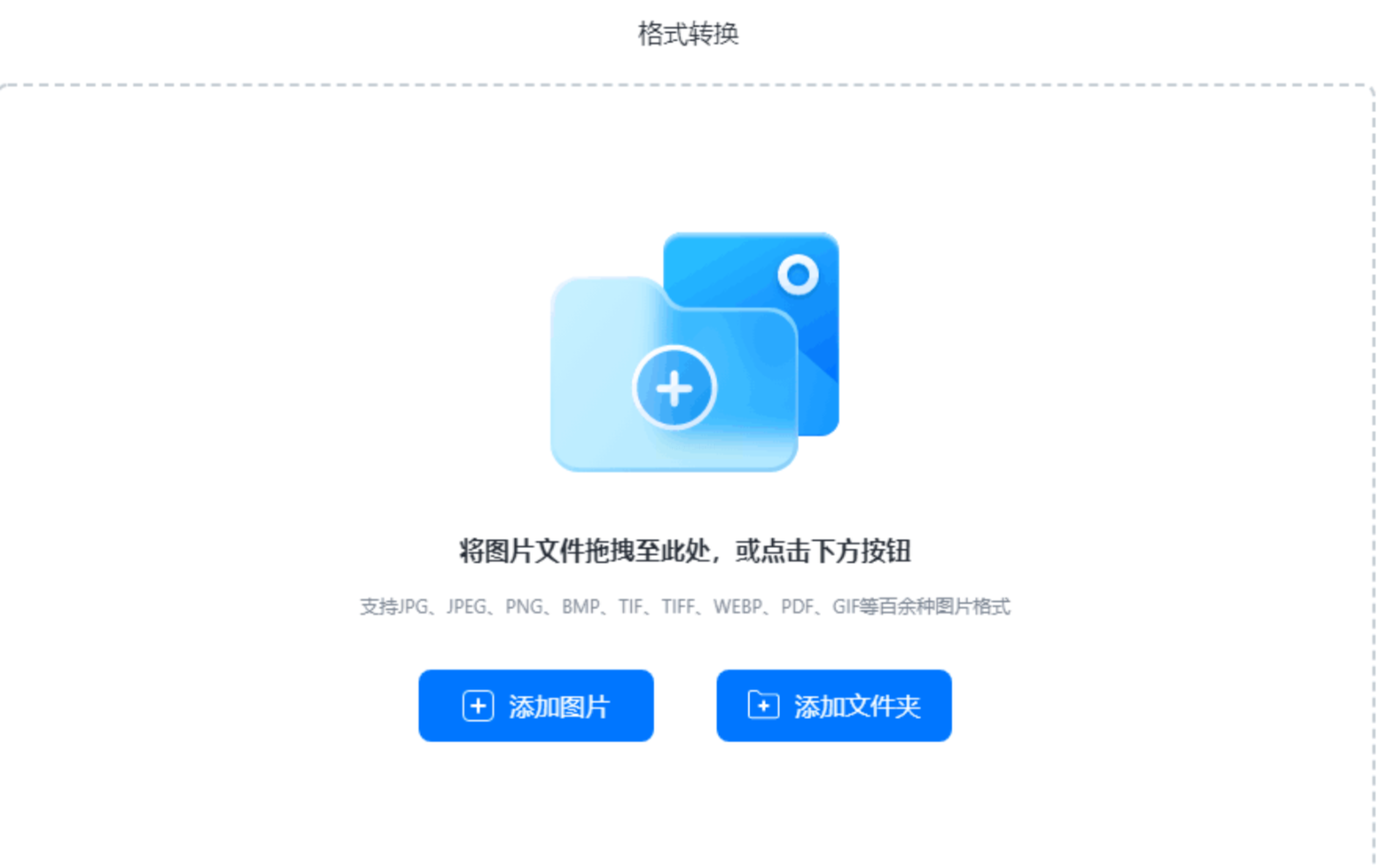Click the 添加文件夹 text label
Image resolution: width=1398 pixels, height=868 pixels.
pyautogui.click(x=858, y=707)
